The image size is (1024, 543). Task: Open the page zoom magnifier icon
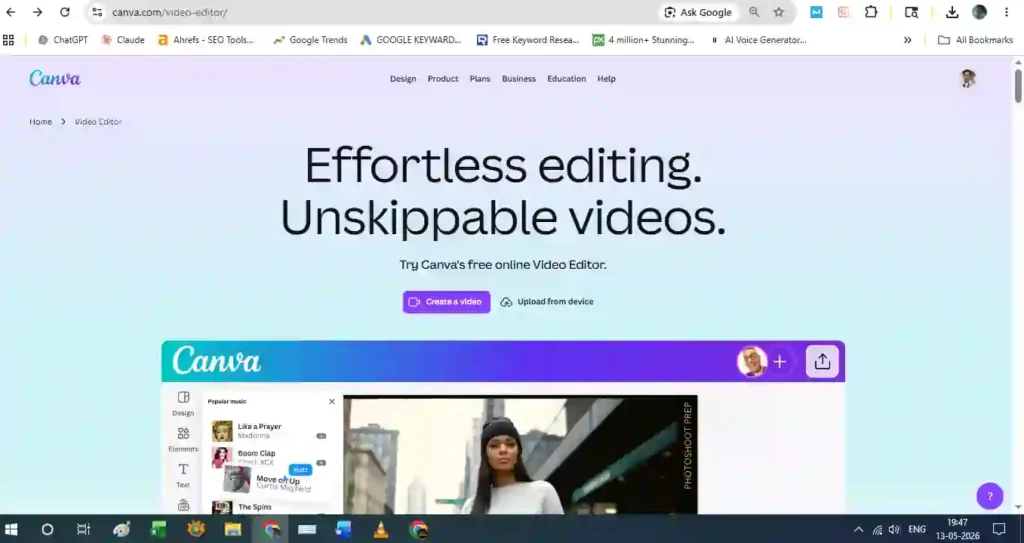click(x=754, y=12)
